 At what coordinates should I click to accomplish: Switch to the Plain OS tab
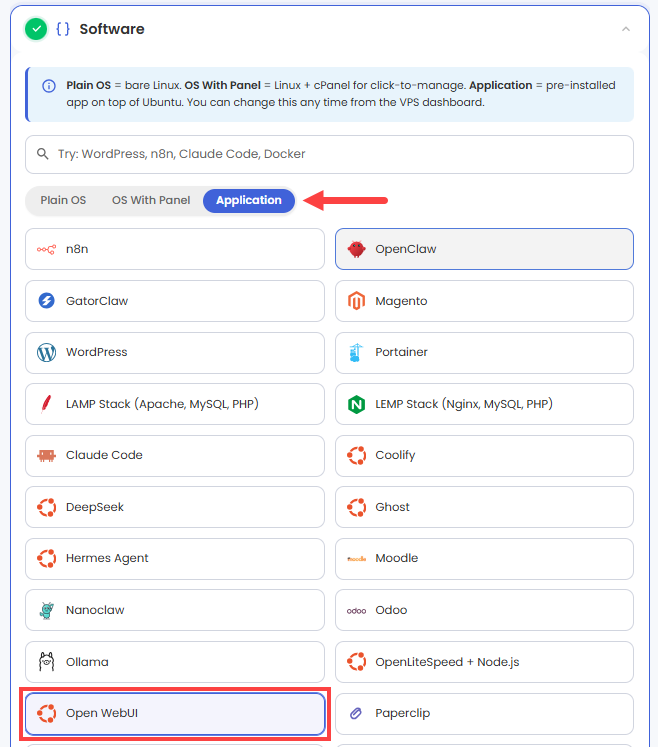[63, 201]
